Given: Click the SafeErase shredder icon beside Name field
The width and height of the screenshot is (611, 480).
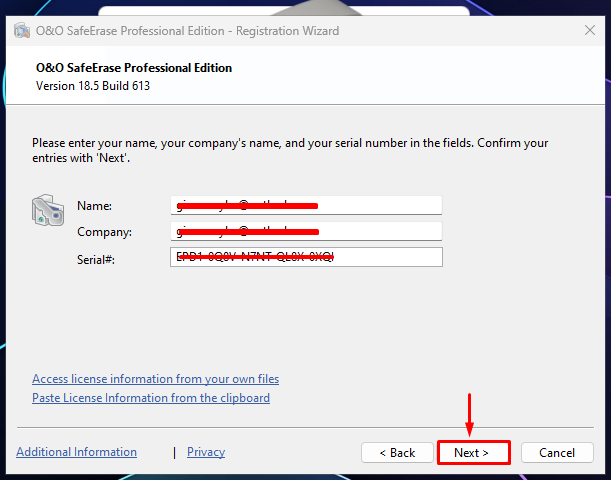Looking at the screenshot, I should 48,210.
